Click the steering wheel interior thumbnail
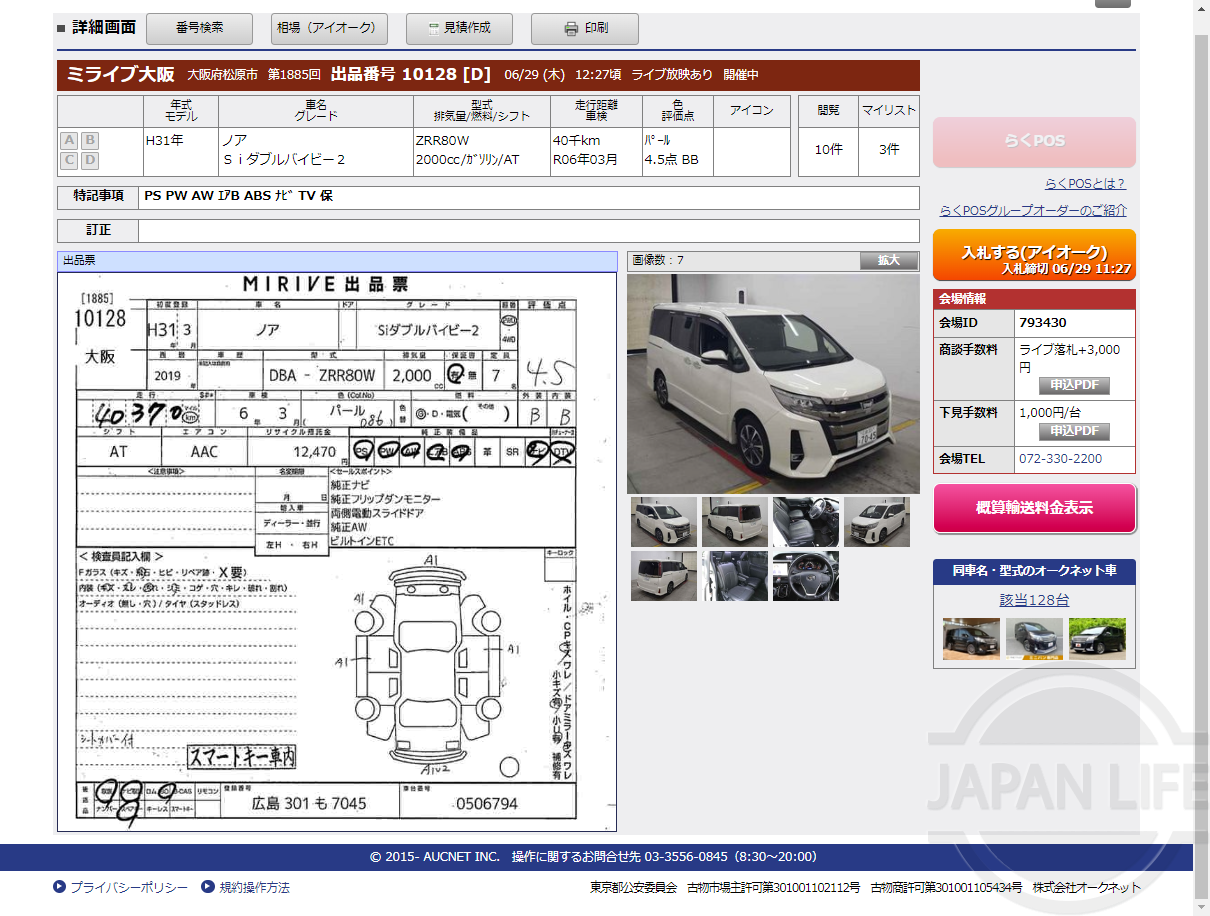Viewport: 1210px width, 916px height. (805, 577)
